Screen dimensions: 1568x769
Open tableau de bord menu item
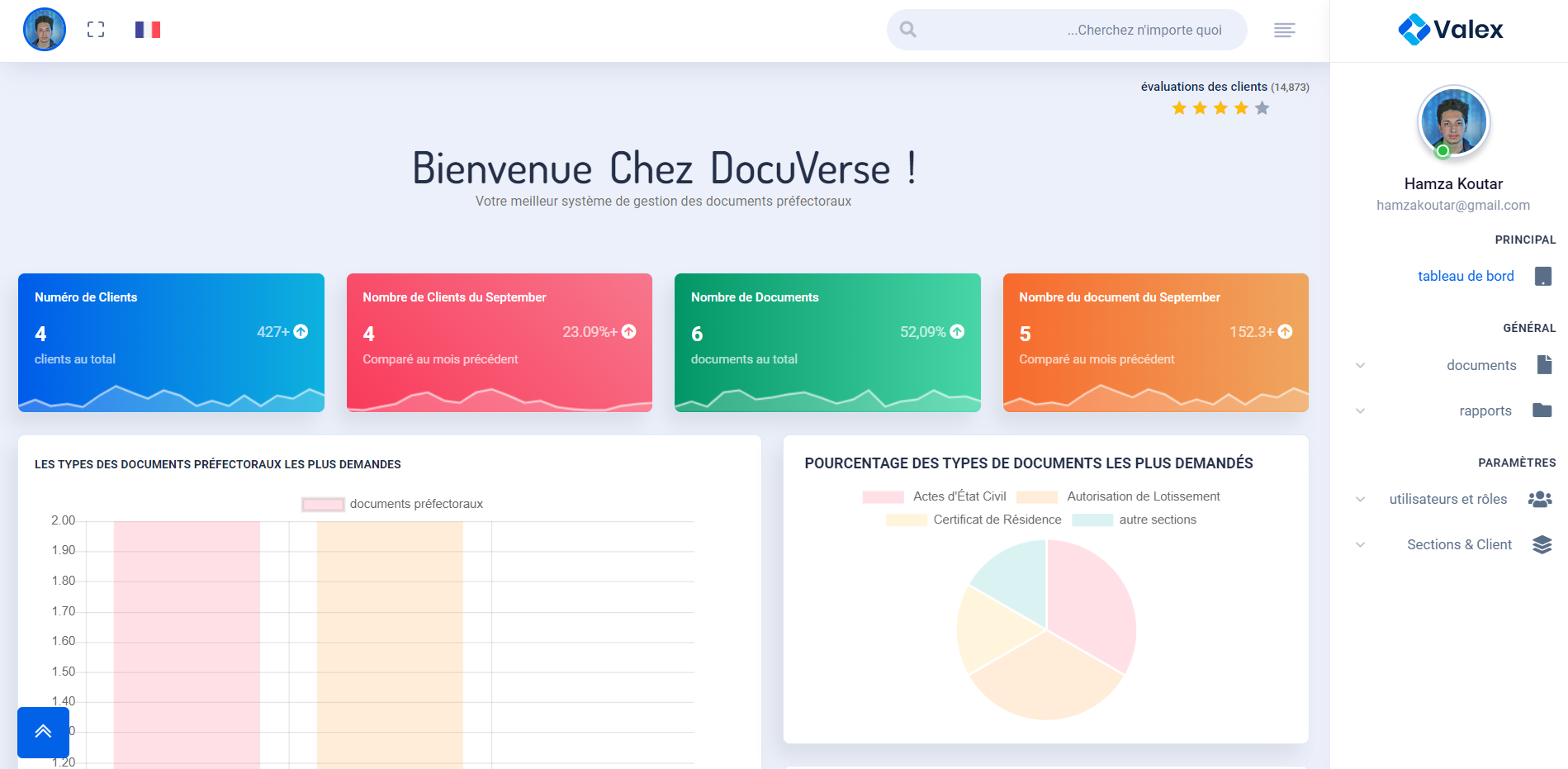[x=1466, y=276]
